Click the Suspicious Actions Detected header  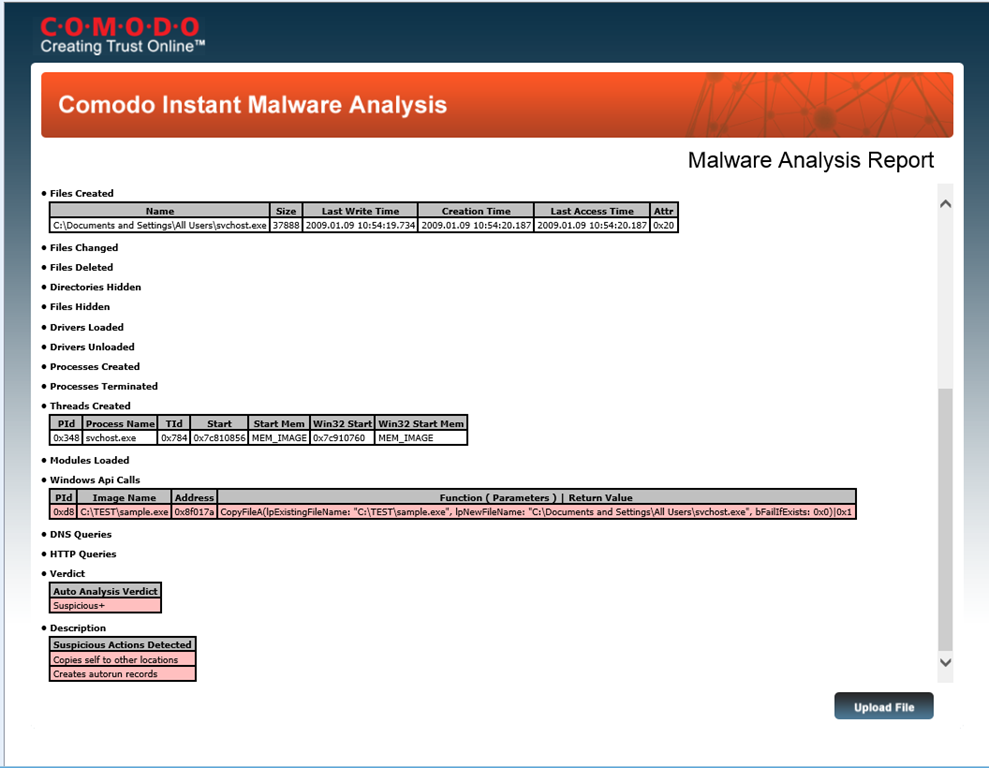click(122, 644)
